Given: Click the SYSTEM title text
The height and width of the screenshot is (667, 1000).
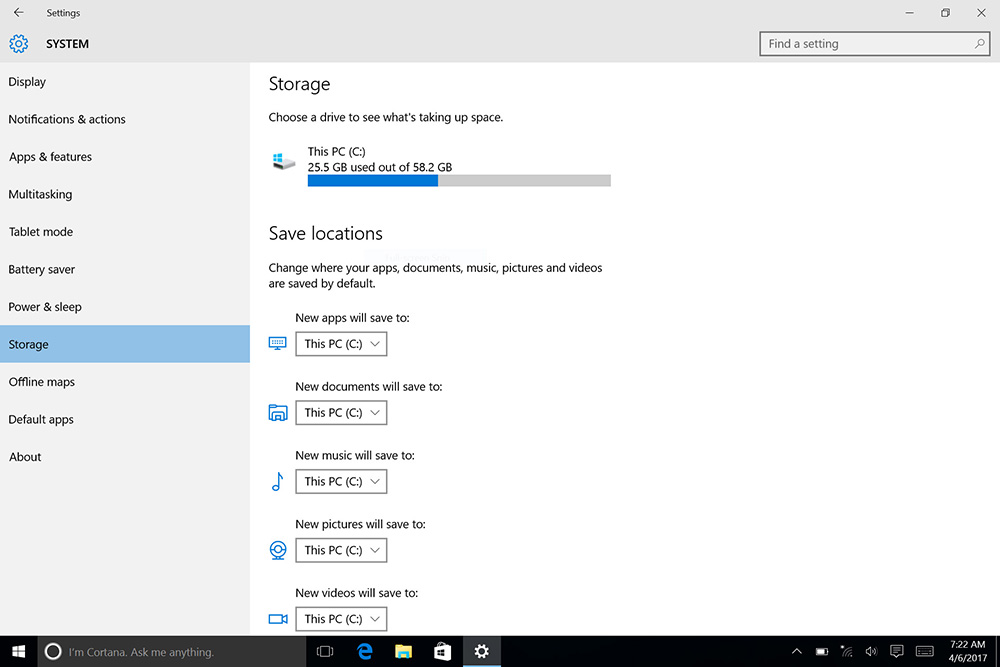Looking at the screenshot, I should coord(67,43).
